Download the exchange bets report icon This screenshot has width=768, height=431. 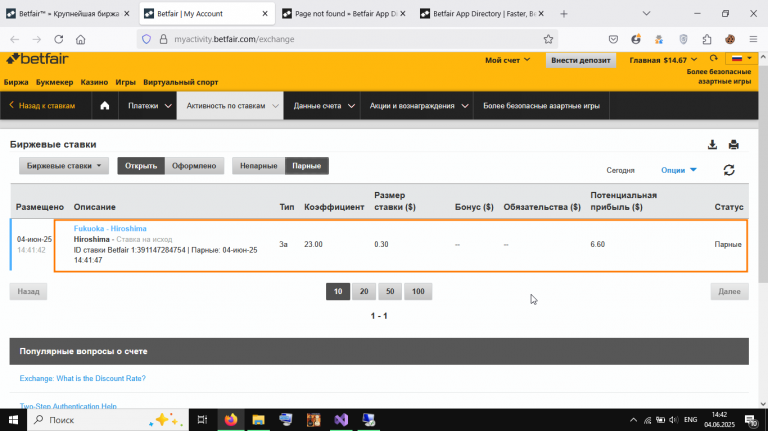(712, 144)
